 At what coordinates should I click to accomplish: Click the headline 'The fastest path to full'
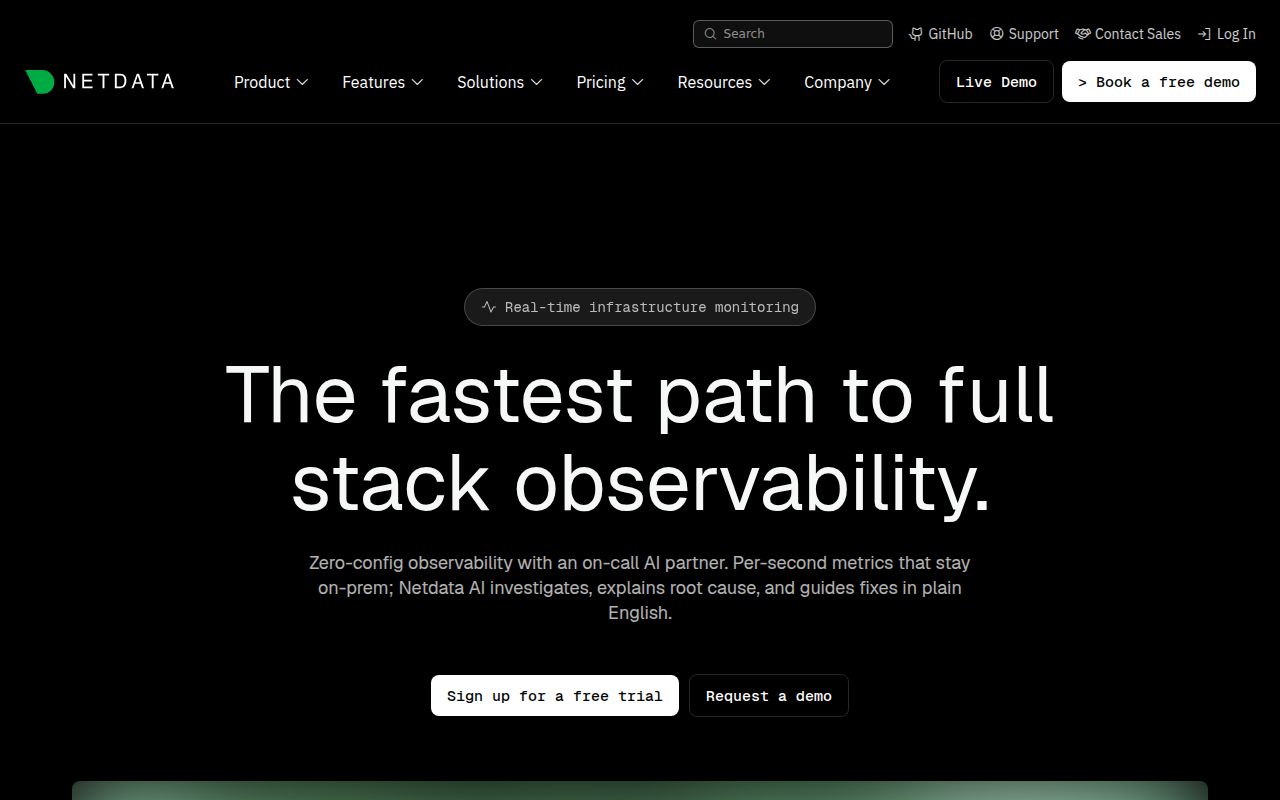click(640, 394)
